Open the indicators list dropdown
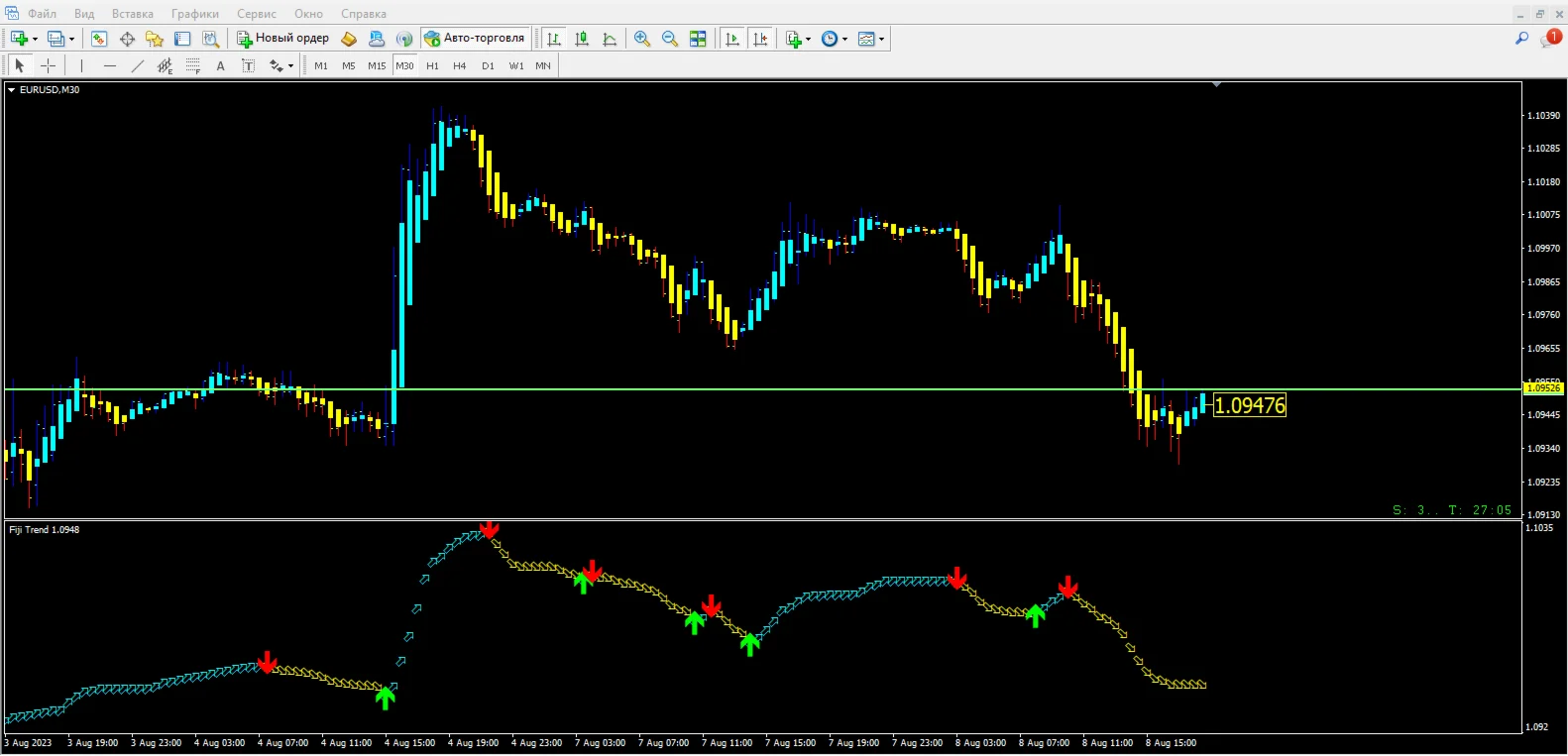 pos(809,40)
